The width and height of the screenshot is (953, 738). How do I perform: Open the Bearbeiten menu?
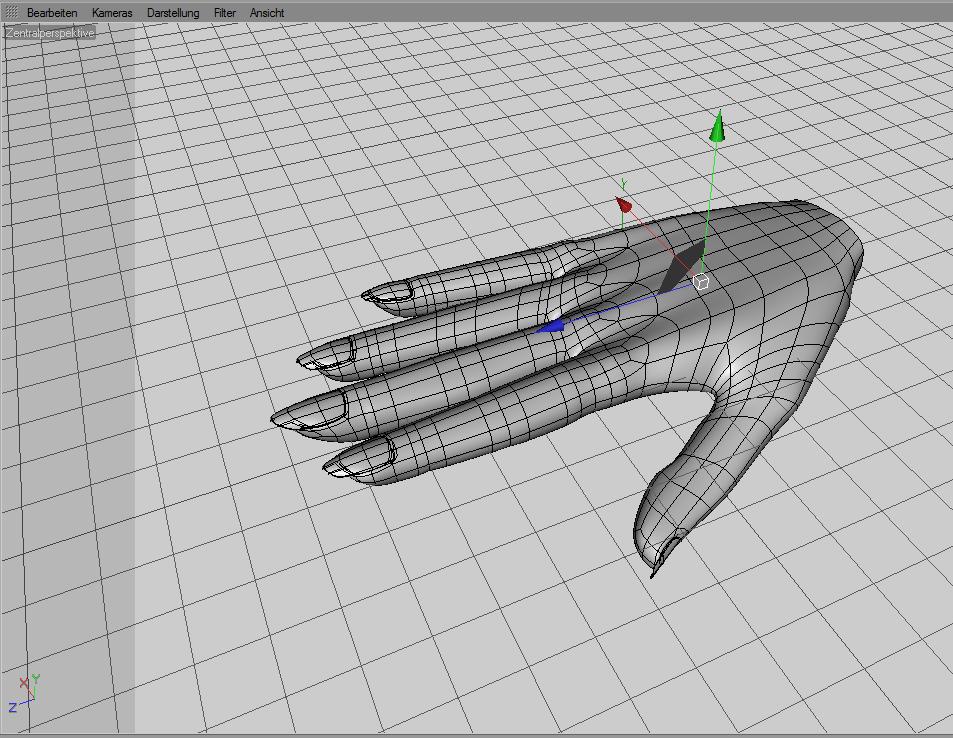[x=52, y=13]
